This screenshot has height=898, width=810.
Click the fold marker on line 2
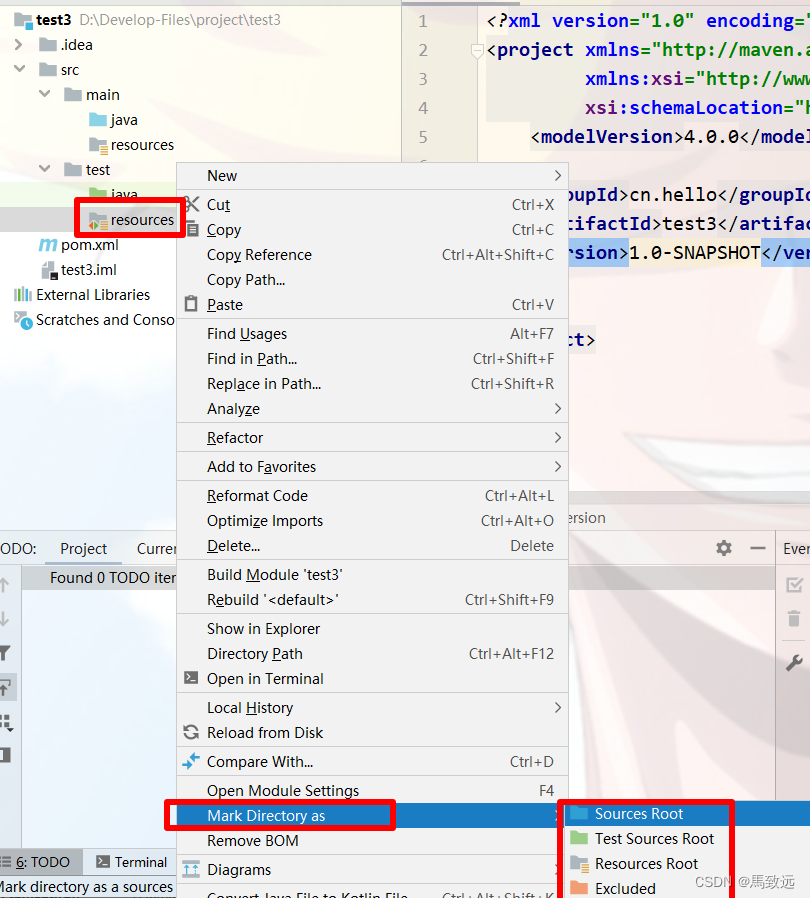click(477, 51)
